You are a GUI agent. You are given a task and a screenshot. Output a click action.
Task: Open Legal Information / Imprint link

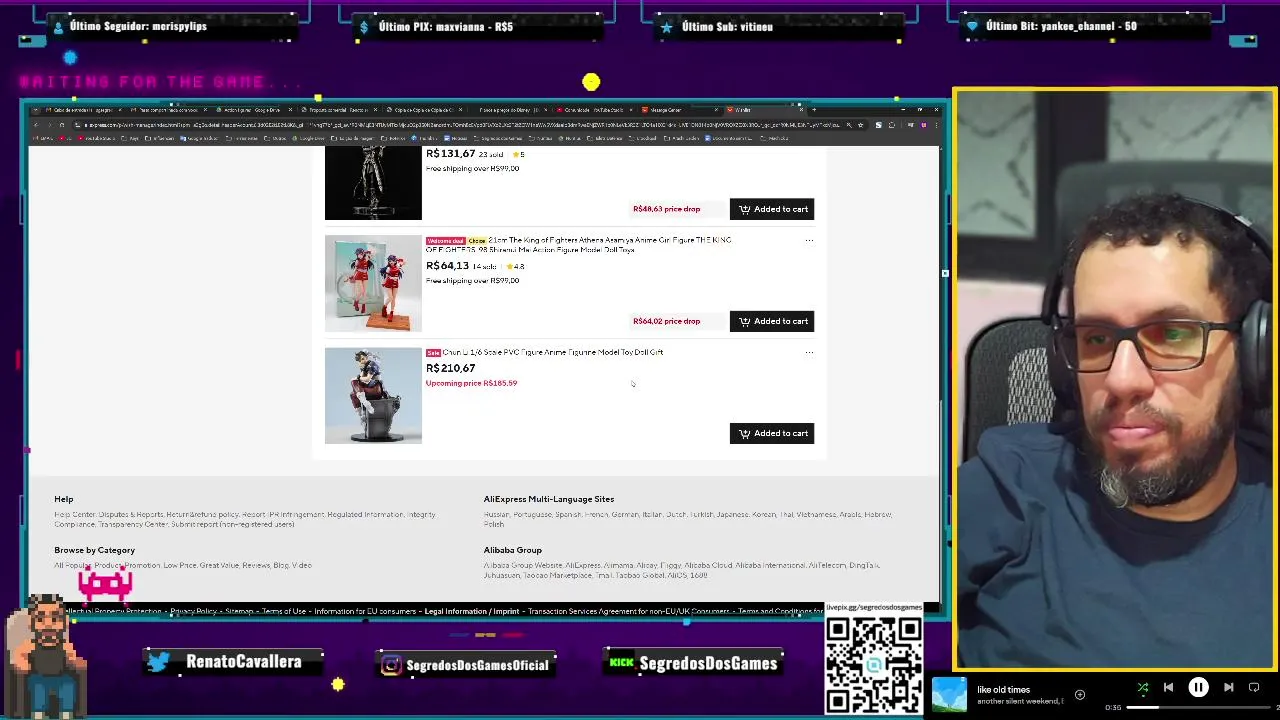(x=472, y=611)
